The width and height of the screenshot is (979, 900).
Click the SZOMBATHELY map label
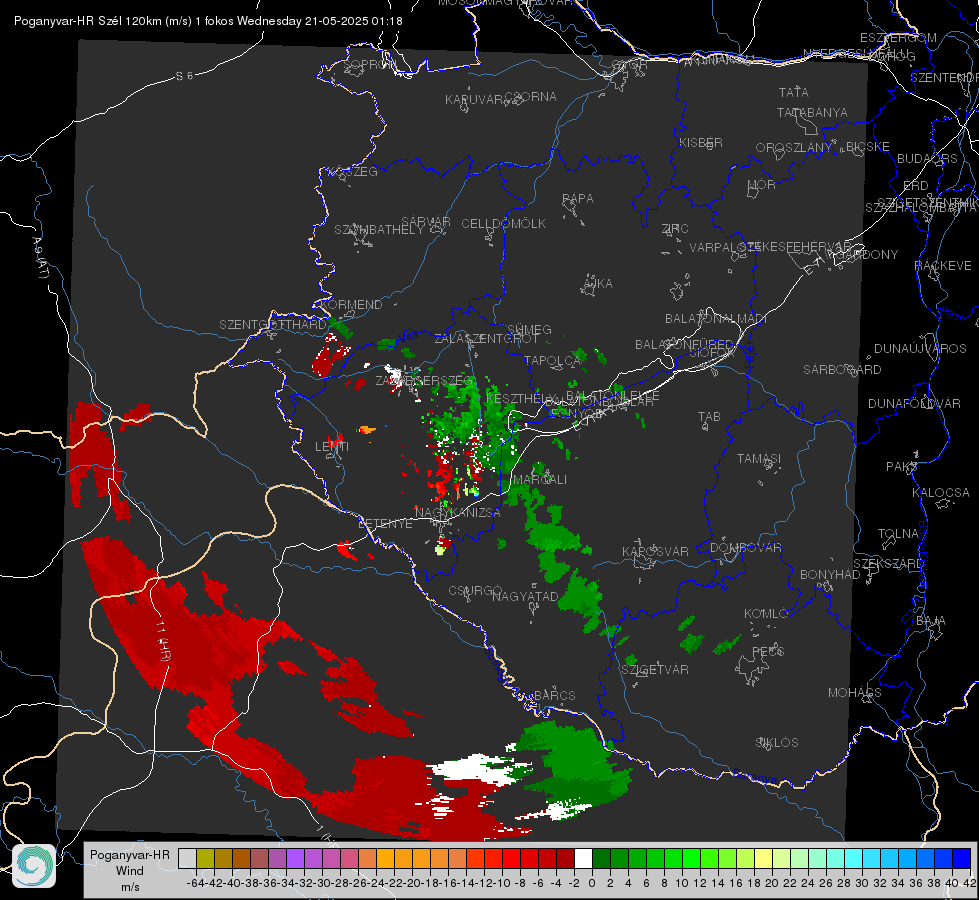point(378,230)
